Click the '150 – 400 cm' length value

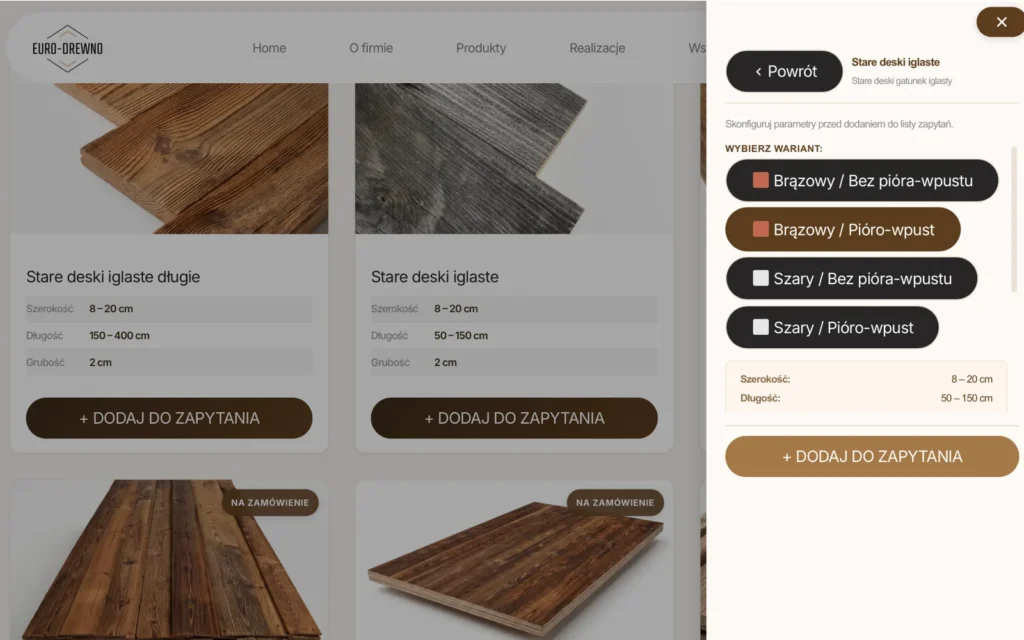(120, 336)
